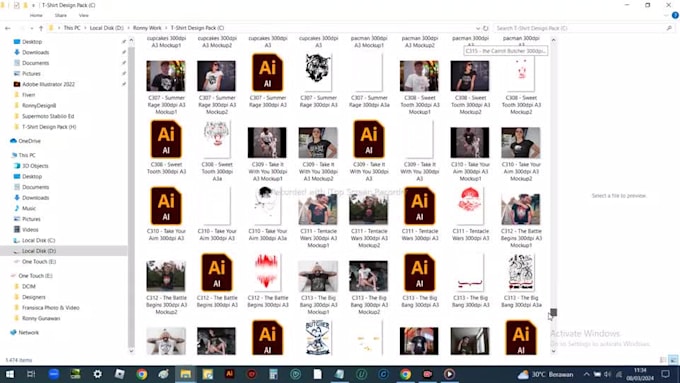
Task: Click the Search T-Shirt Design Pack field
Action: tap(584, 28)
